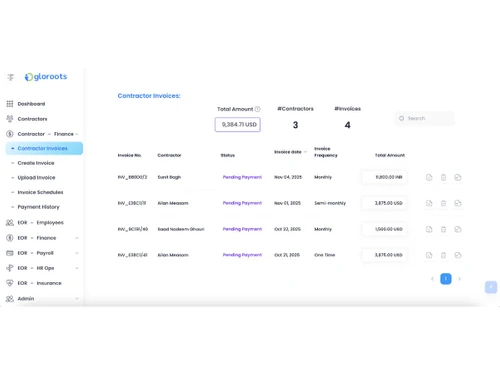Screen dimensions: 500x375
Task: Sort by the Invoice date arrow
Action: coord(305,152)
